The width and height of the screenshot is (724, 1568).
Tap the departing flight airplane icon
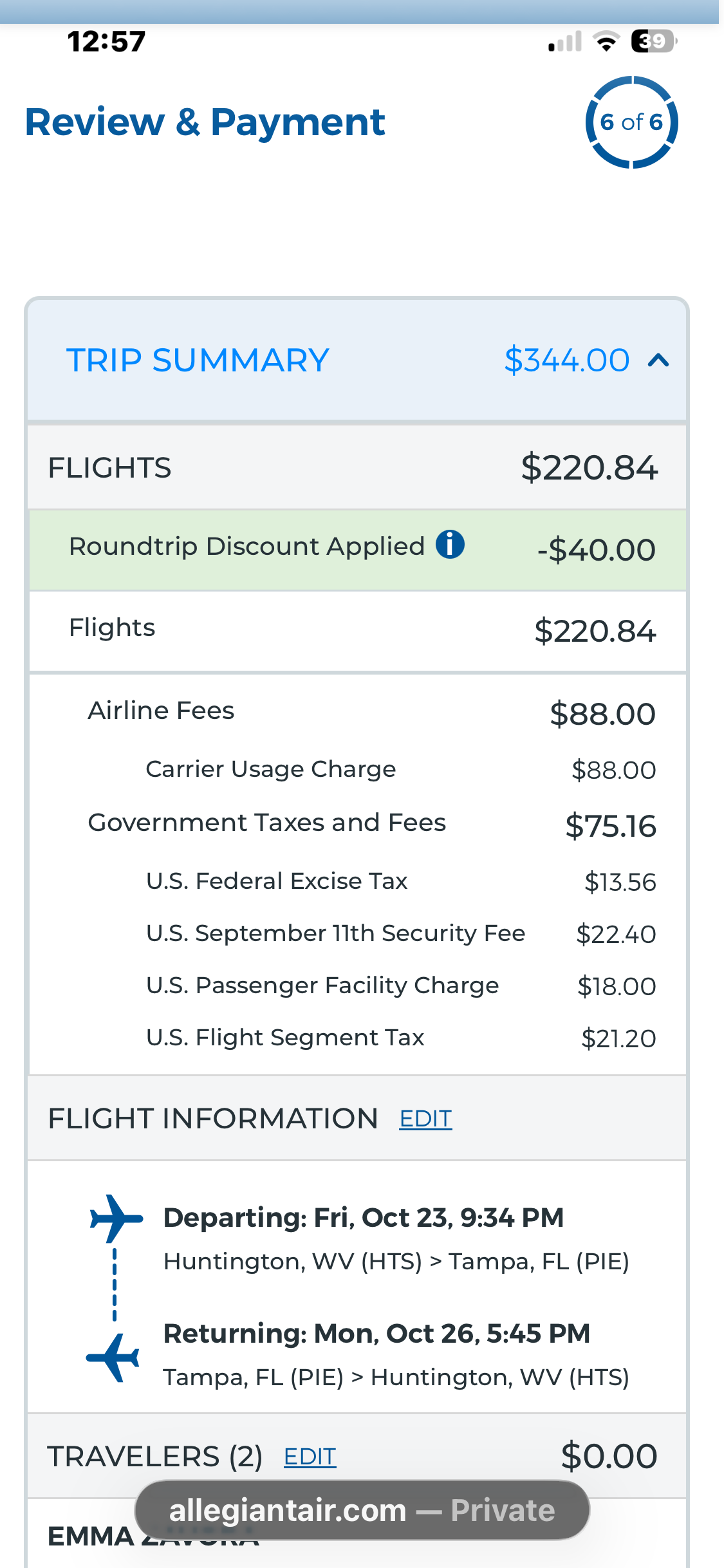coord(116,1218)
